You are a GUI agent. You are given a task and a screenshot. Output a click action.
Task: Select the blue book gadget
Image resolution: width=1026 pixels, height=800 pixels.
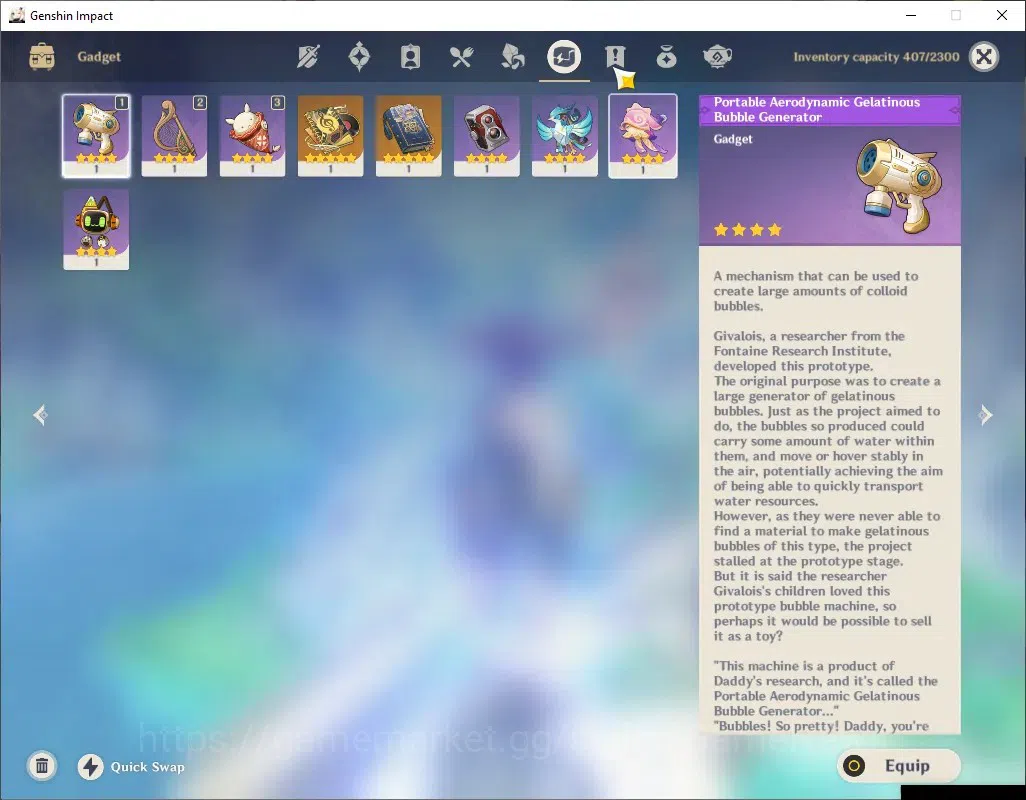coord(408,135)
